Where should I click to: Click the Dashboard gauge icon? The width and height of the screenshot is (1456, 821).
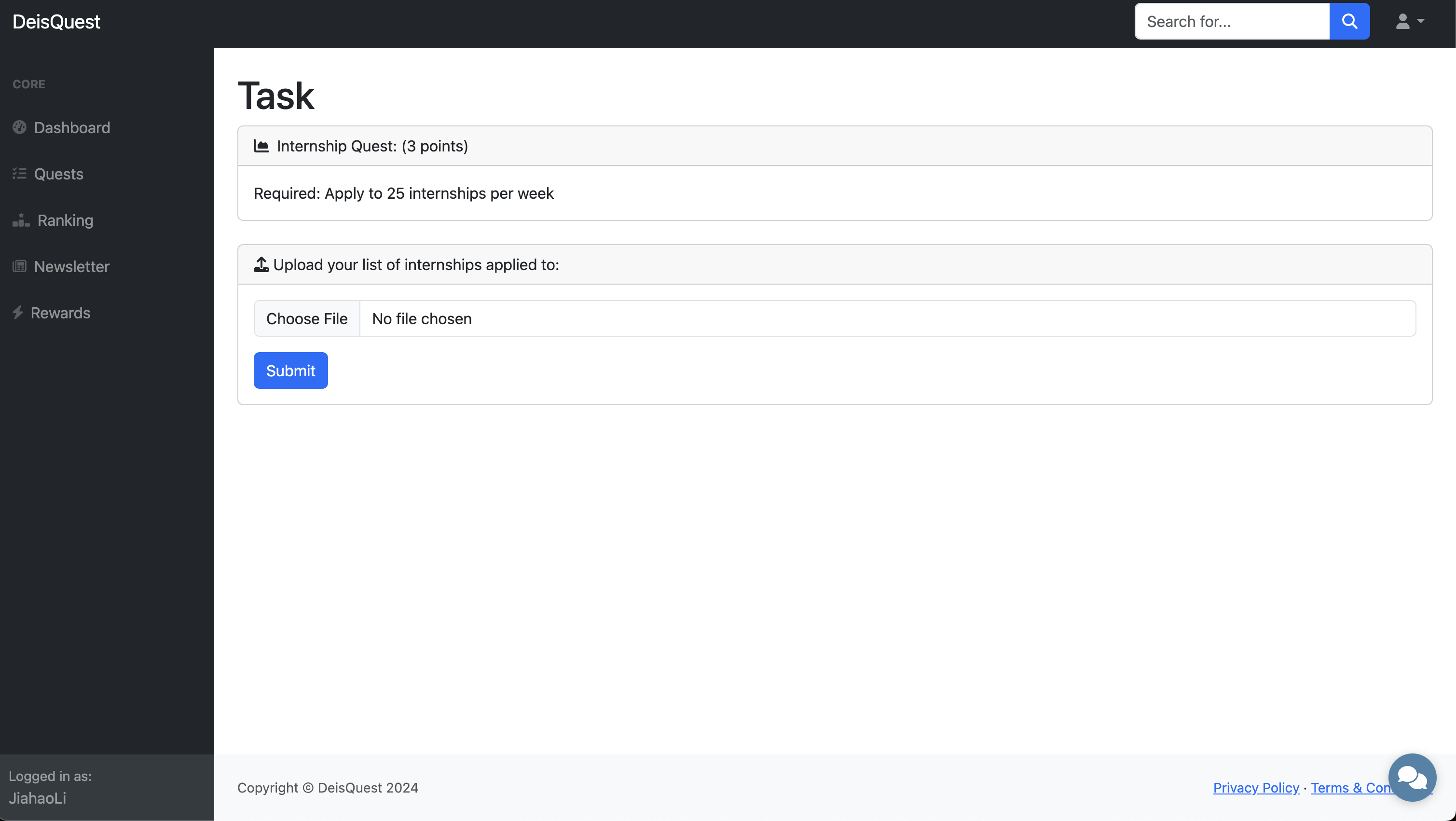[20, 127]
